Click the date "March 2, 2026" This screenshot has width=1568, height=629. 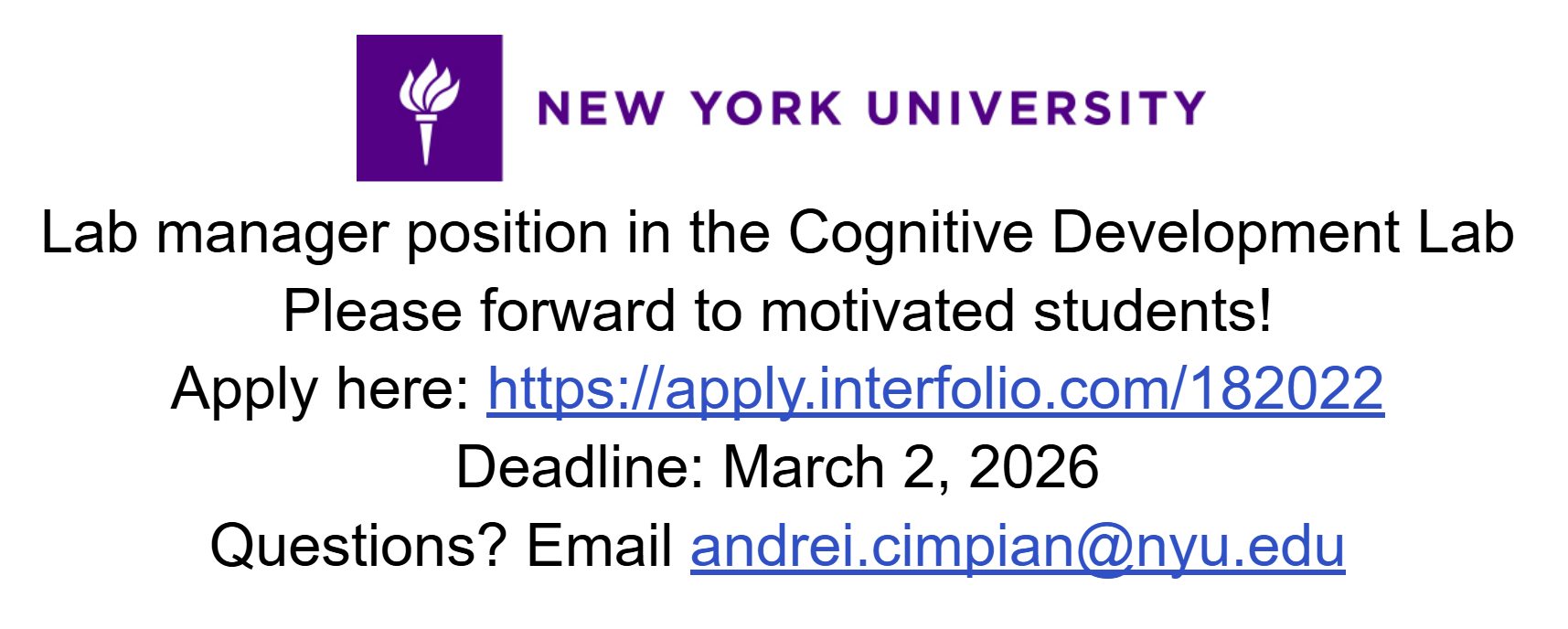911,467
